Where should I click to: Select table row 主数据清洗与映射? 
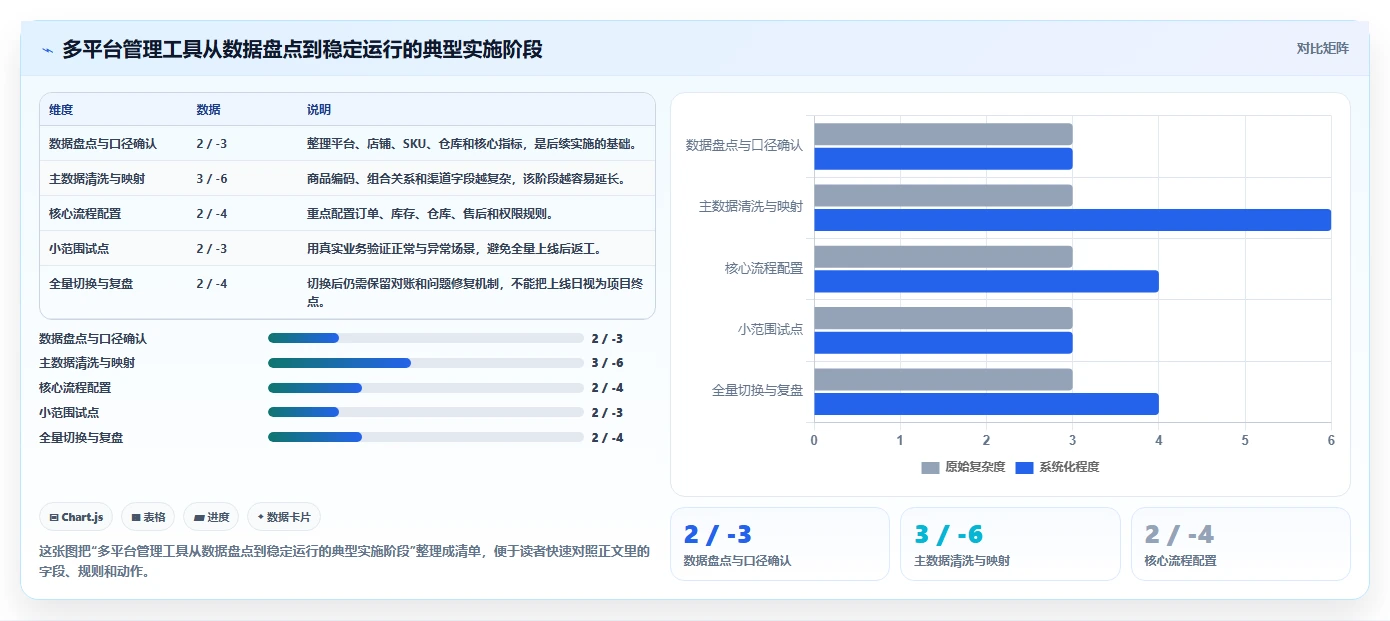[x=347, y=178]
